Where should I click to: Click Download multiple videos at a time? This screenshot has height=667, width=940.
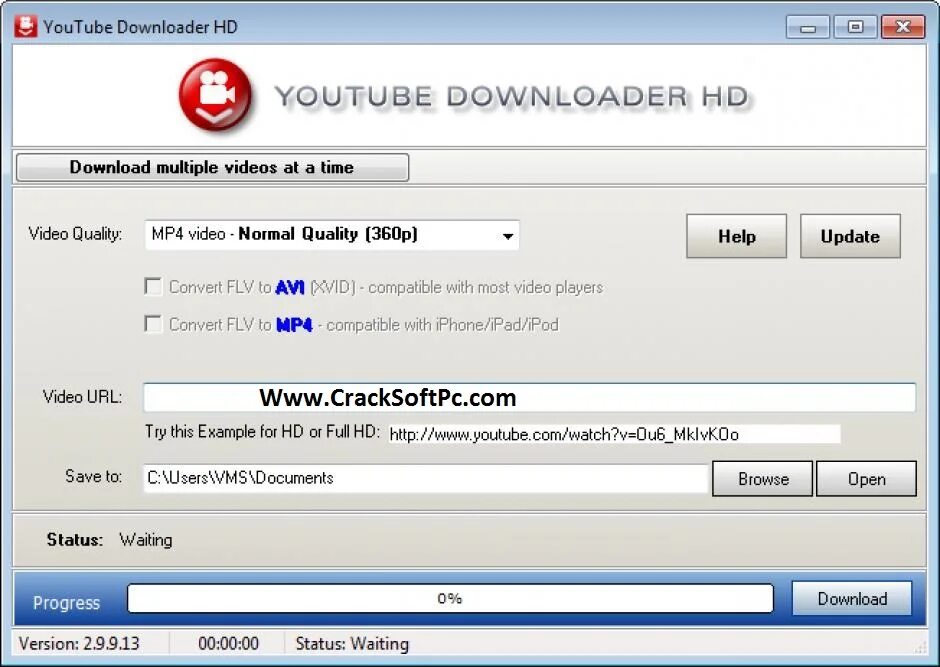tap(212, 167)
